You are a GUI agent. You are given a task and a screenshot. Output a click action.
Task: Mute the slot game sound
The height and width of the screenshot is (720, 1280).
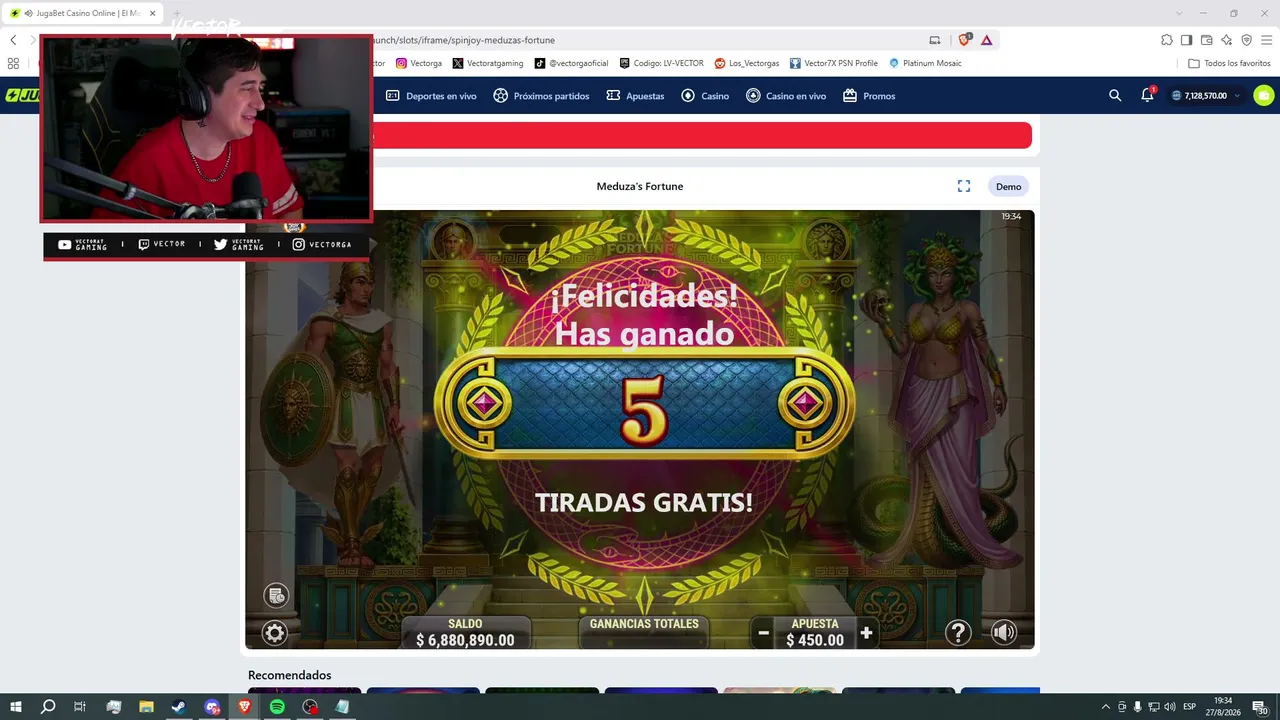pyautogui.click(x=1004, y=632)
